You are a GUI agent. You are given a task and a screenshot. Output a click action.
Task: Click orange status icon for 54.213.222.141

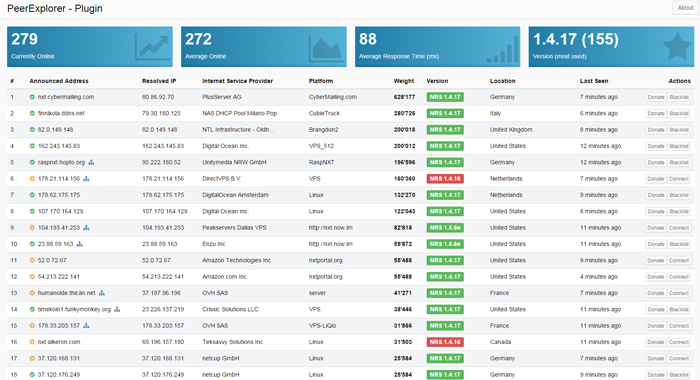pyautogui.click(x=32, y=277)
